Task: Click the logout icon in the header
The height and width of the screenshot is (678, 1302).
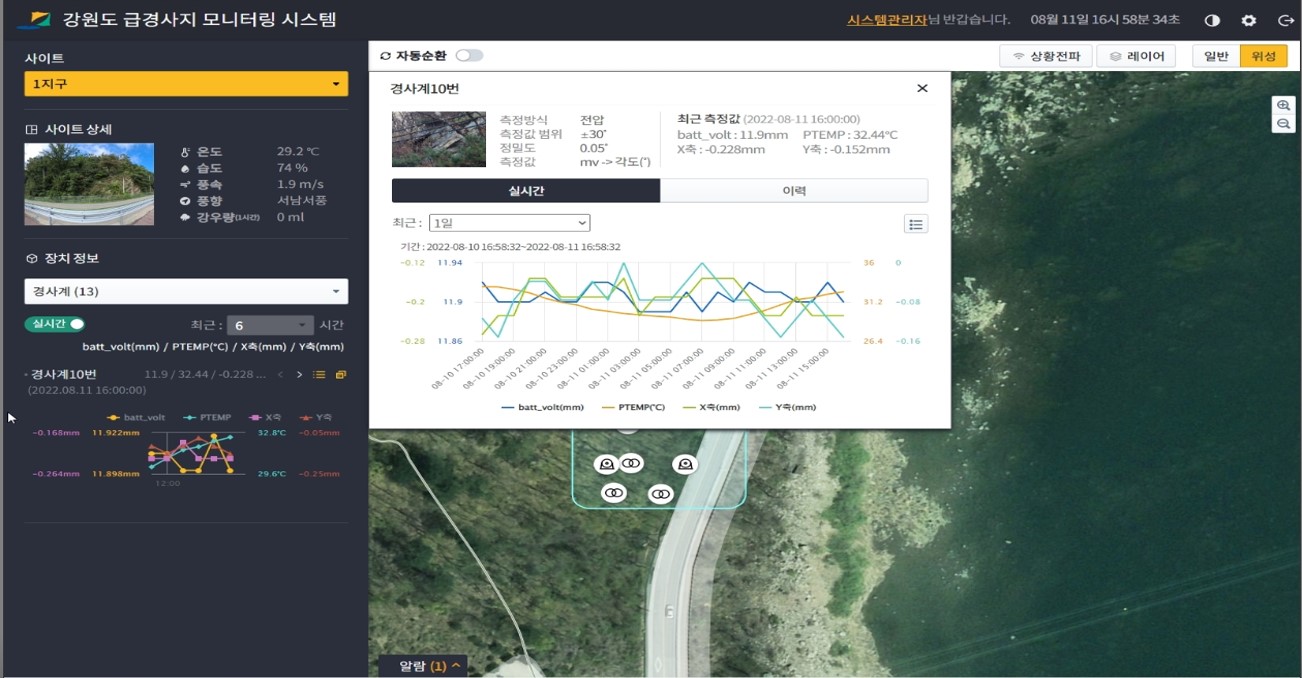Action: point(1286,20)
